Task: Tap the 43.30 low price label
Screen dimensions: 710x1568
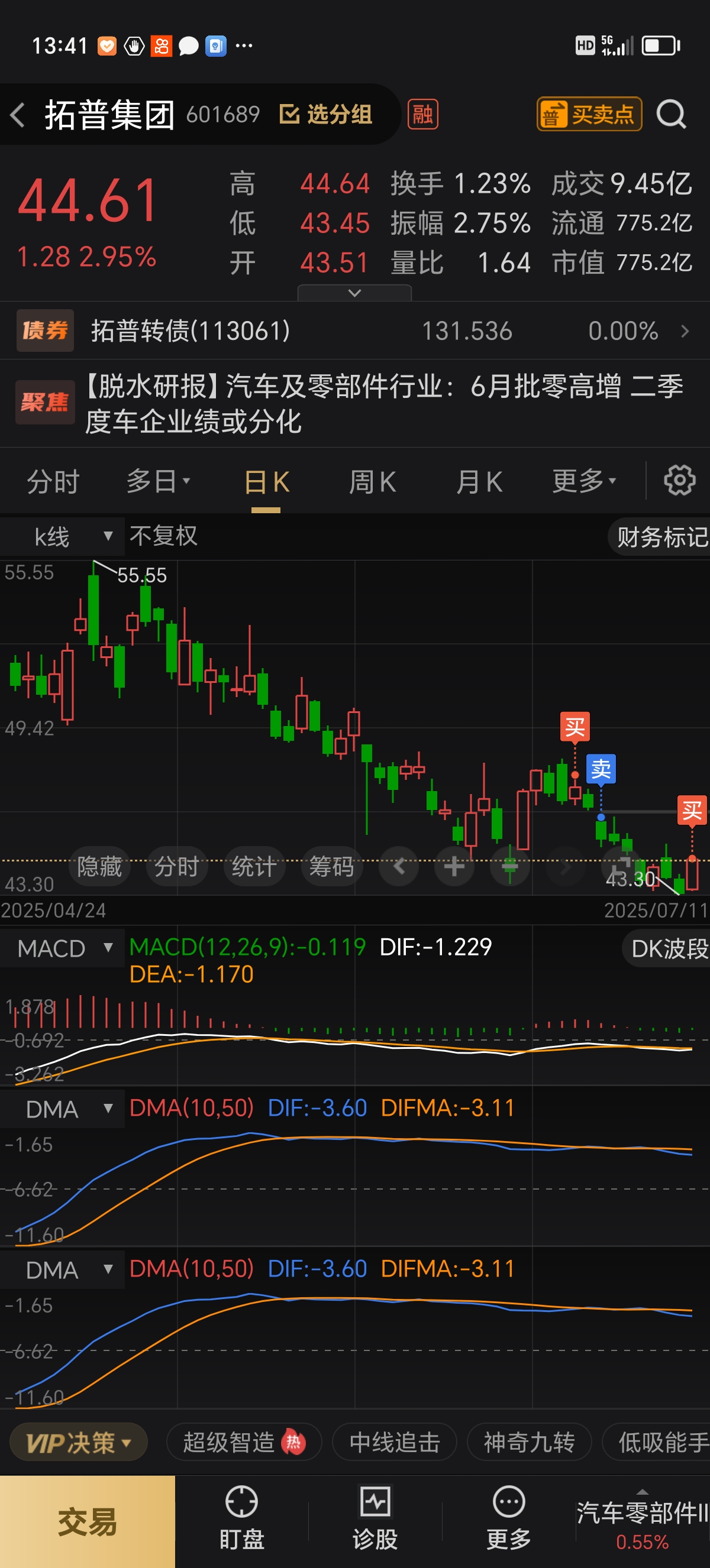Action: pos(631,879)
